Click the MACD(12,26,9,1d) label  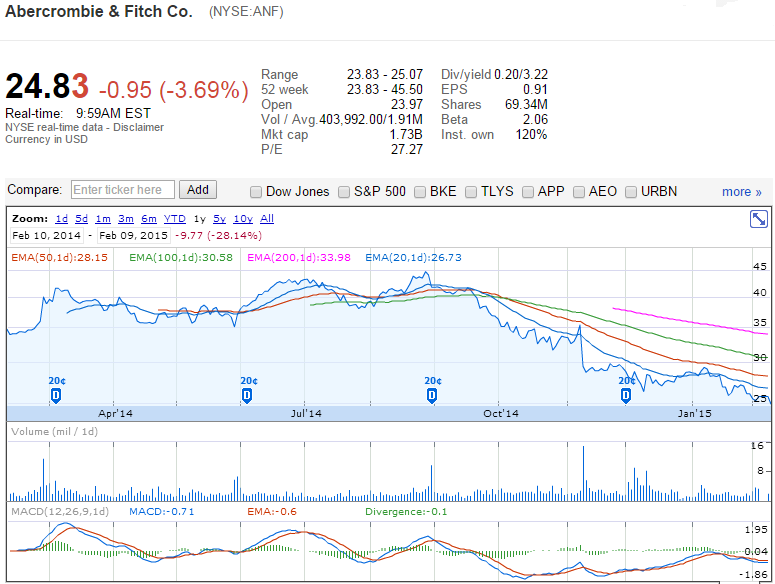pyautogui.click(x=60, y=512)
